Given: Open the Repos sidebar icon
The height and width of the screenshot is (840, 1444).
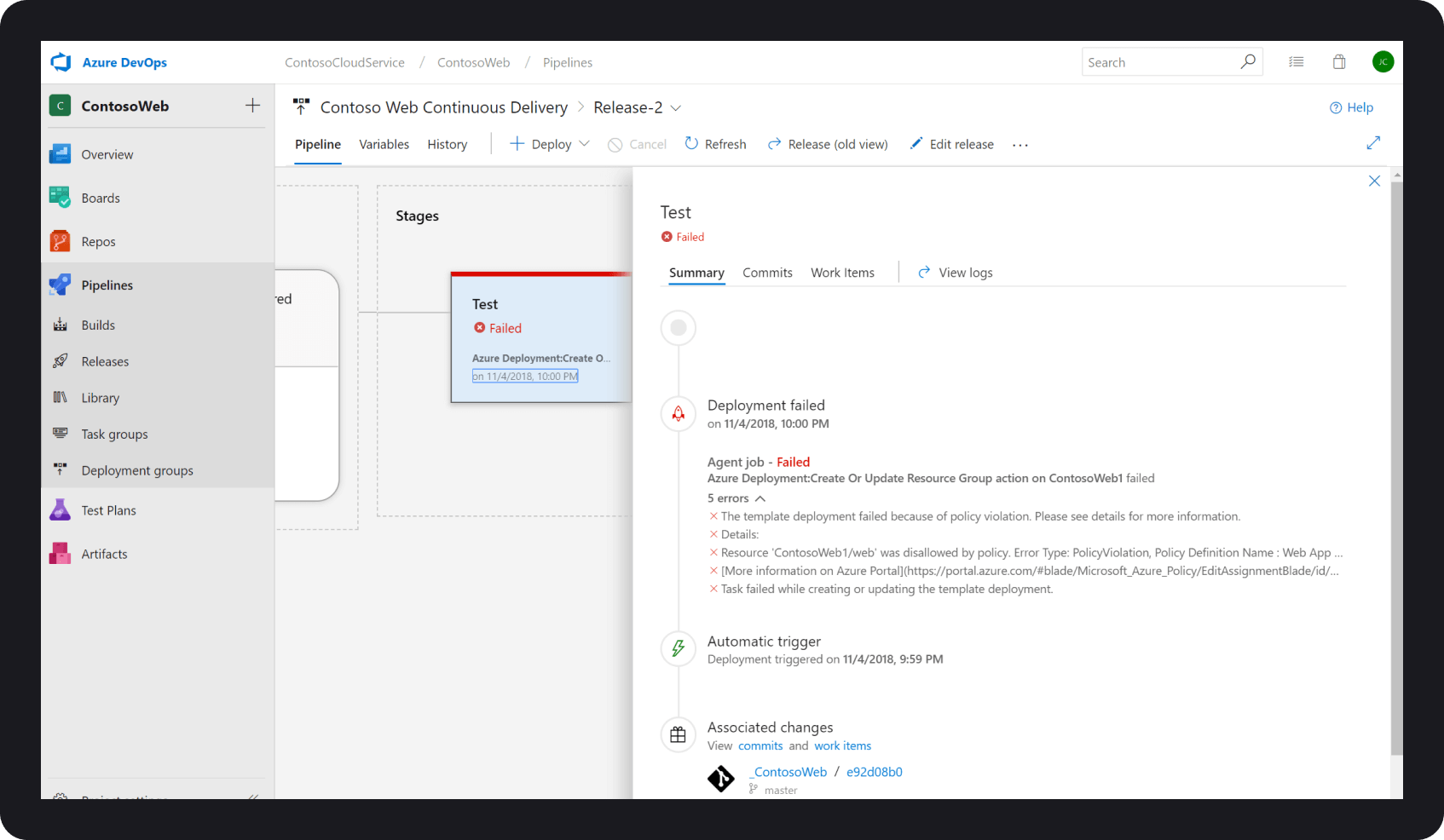Looking at the screenshot, I should coord(60,241).
